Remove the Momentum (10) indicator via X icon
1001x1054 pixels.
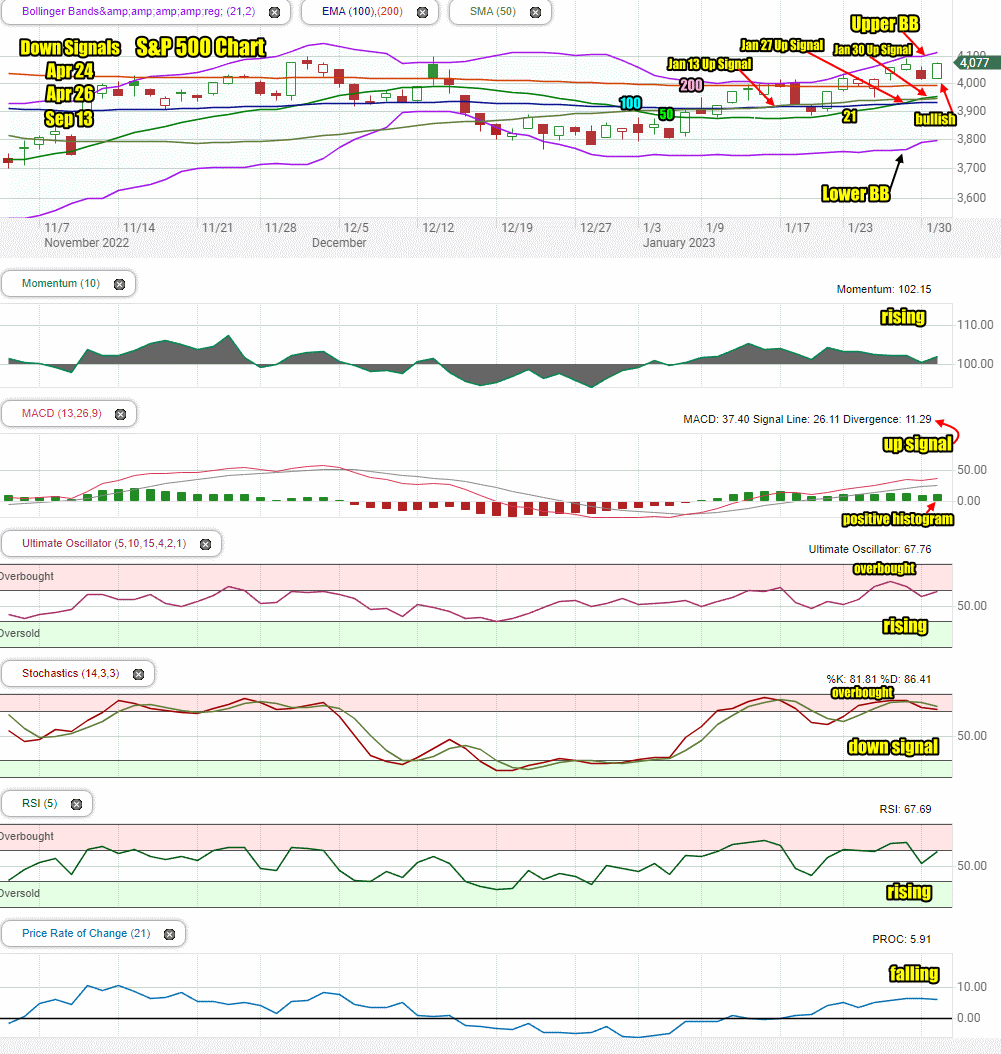[x=120, y=284]
